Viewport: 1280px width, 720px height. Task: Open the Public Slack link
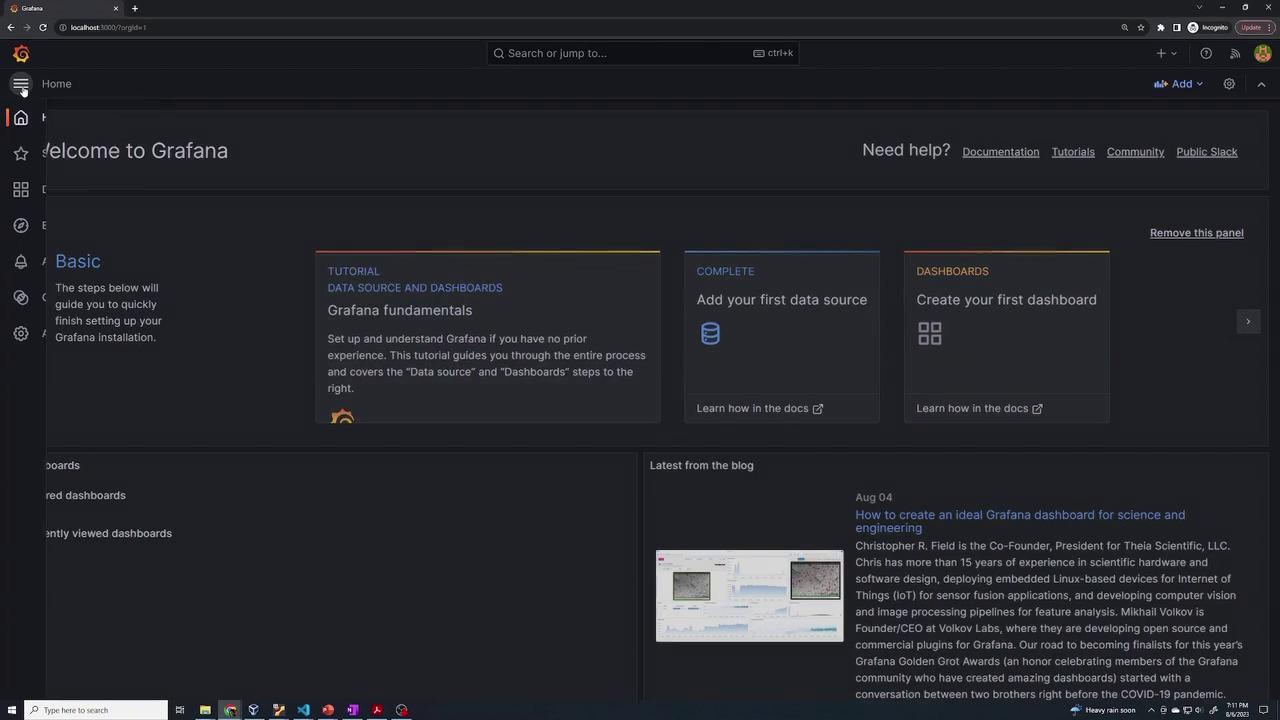[1207, 152]
